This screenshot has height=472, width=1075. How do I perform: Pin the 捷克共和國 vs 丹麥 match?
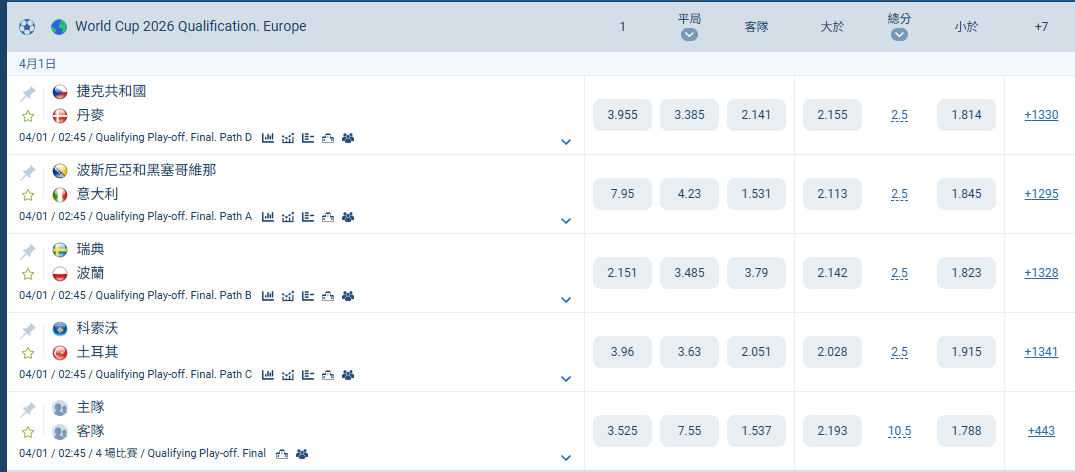tap(28, 93)
